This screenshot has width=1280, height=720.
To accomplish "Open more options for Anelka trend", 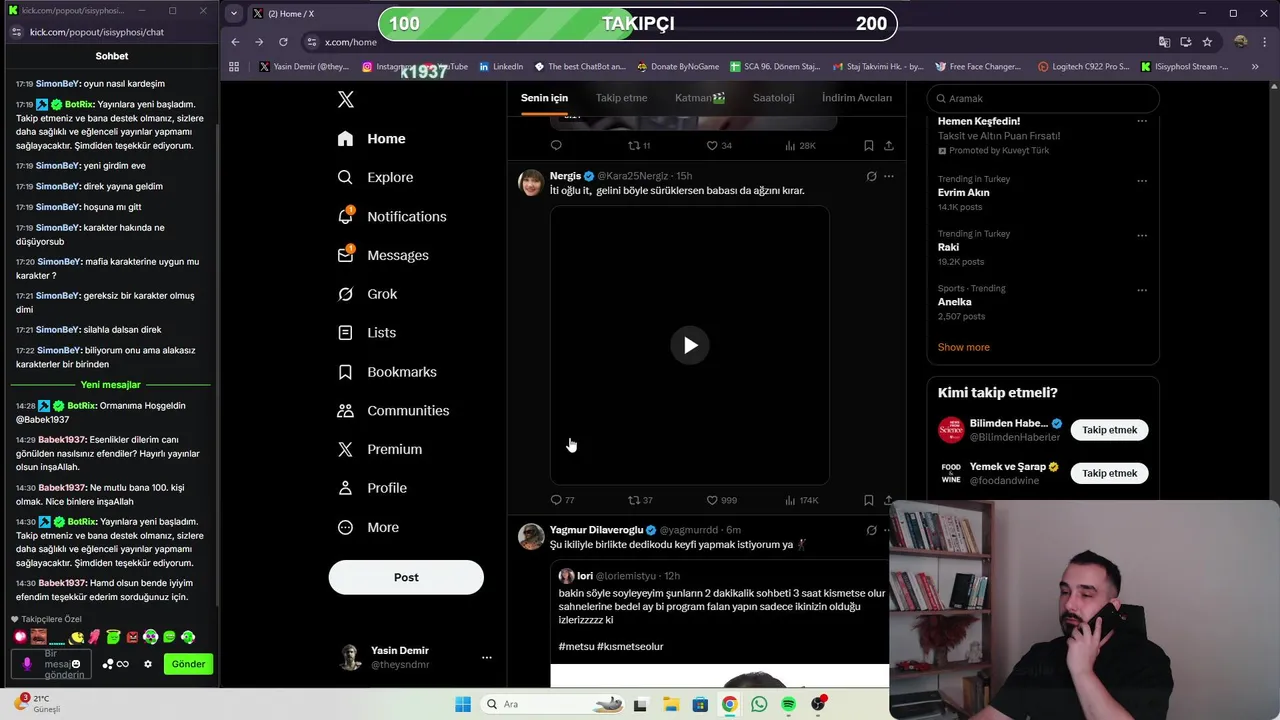I will (1142, 290).
